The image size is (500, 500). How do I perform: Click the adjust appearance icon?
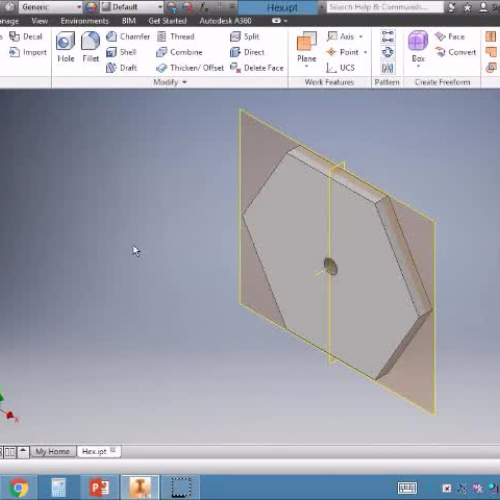pos(172,7)
